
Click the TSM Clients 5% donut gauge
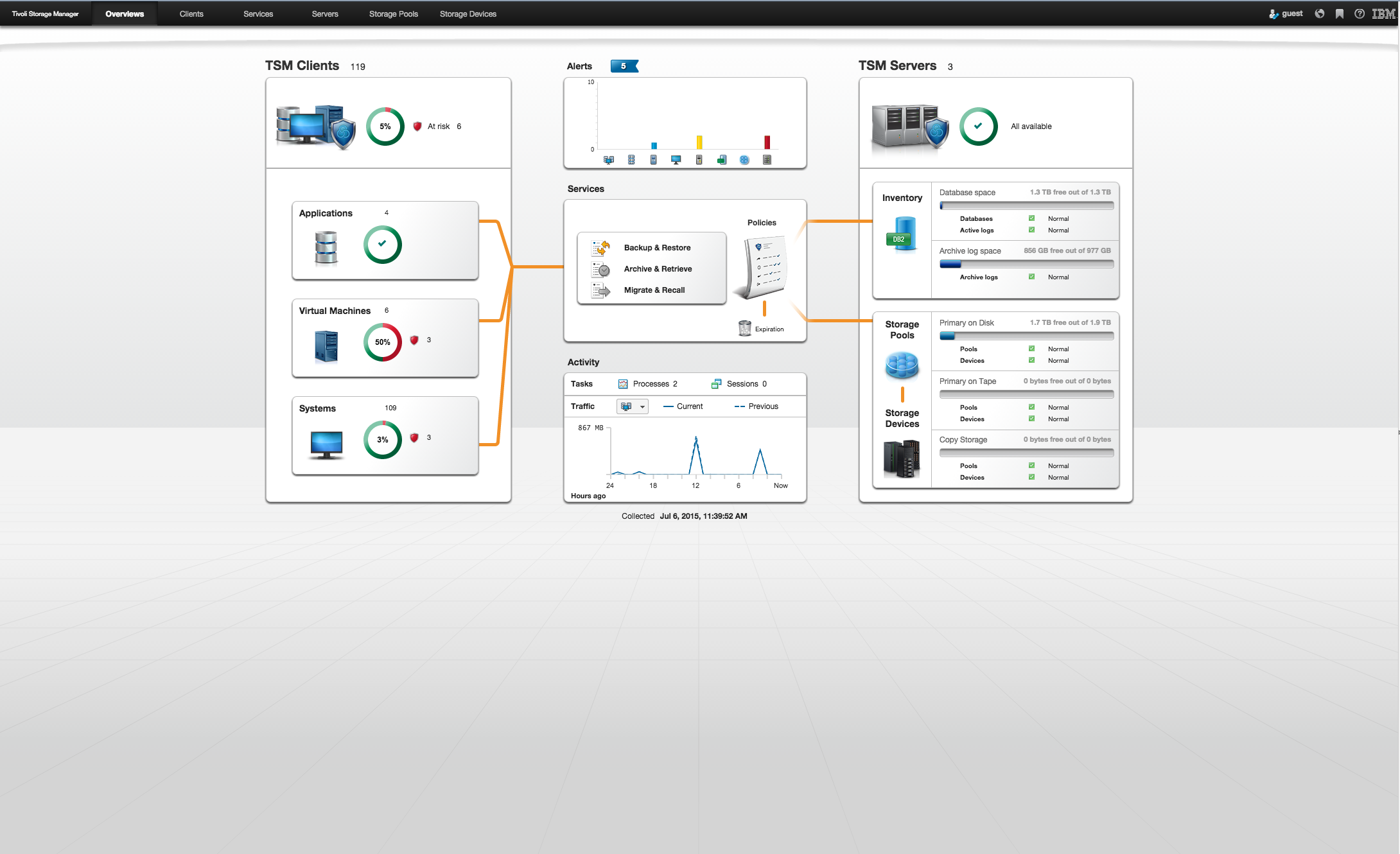385,126
